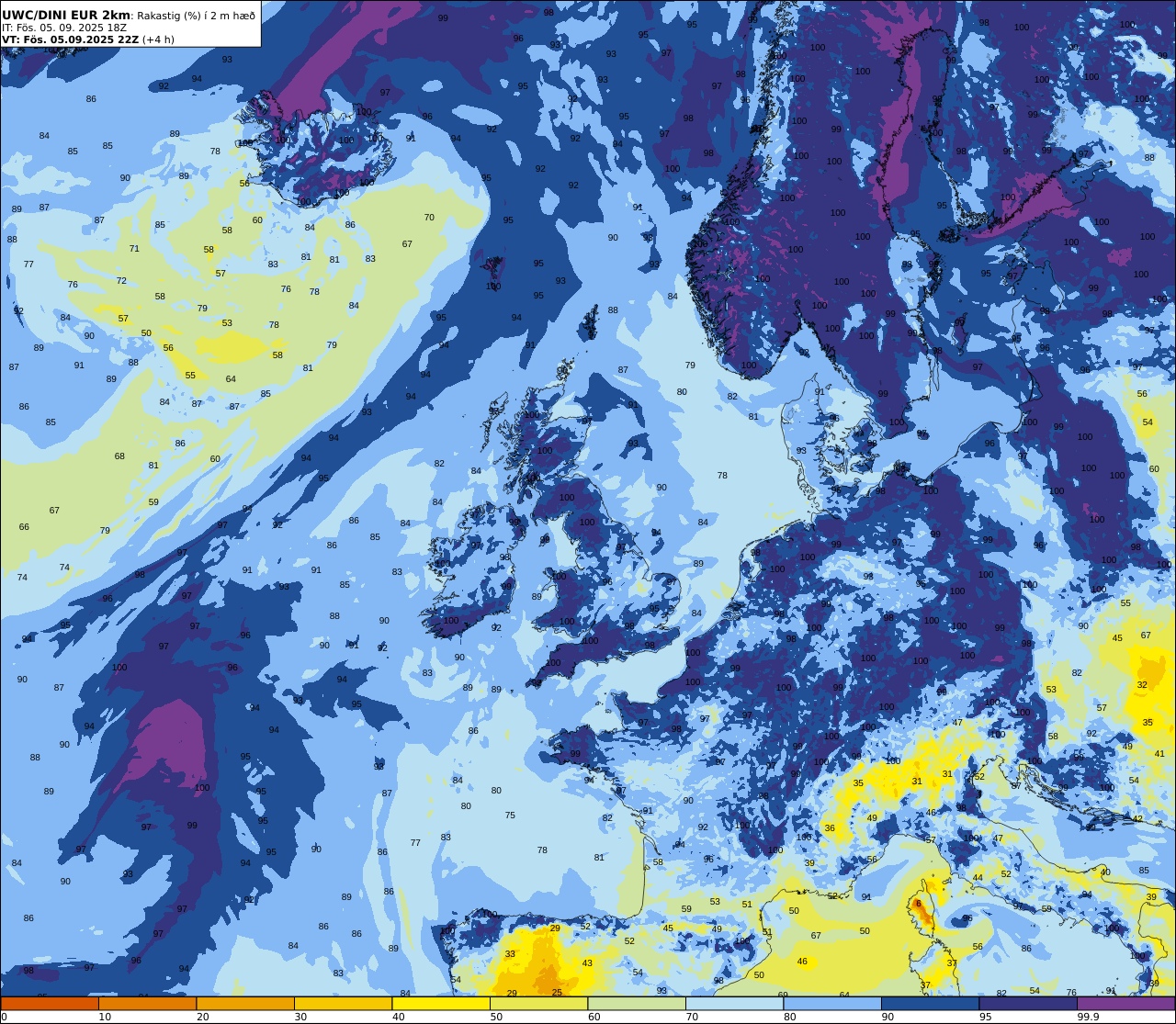The width and height of the screenshot is (1176, 1024).
Task: Click the legend tick label 40
Action: coord(398,1017)
